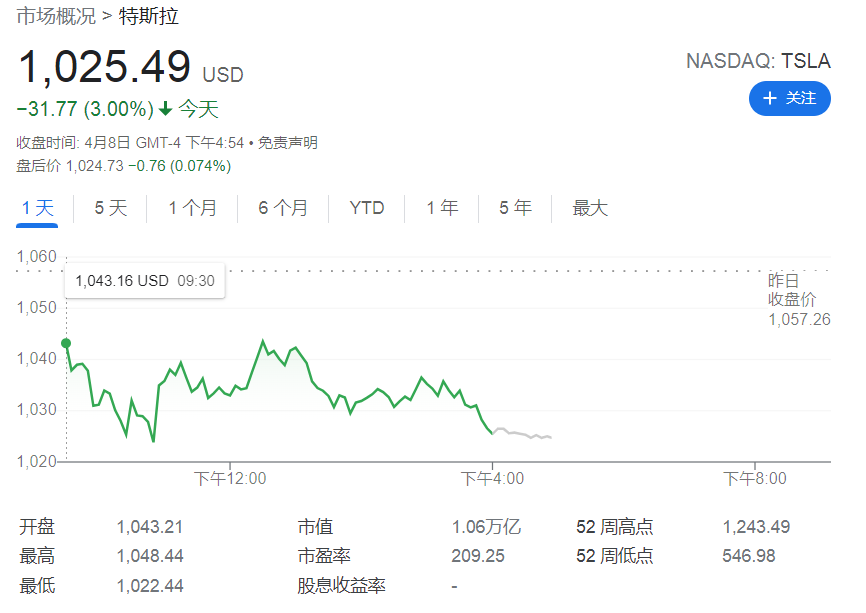Select the YTD range tab
This screenshot has height=613, width=866.
point(367,208)
